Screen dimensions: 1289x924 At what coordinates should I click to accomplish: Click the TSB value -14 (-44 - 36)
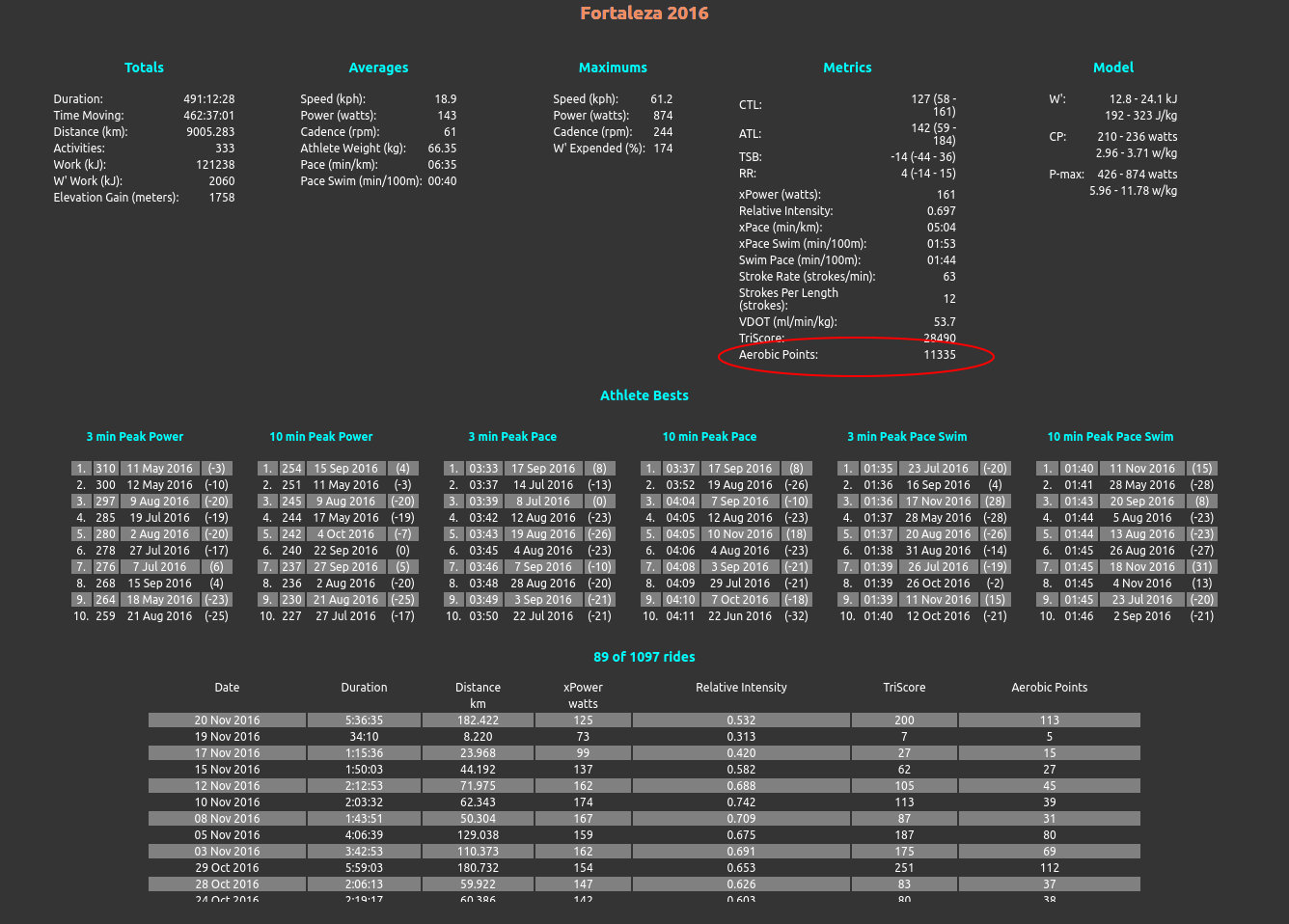pos(923,157)
